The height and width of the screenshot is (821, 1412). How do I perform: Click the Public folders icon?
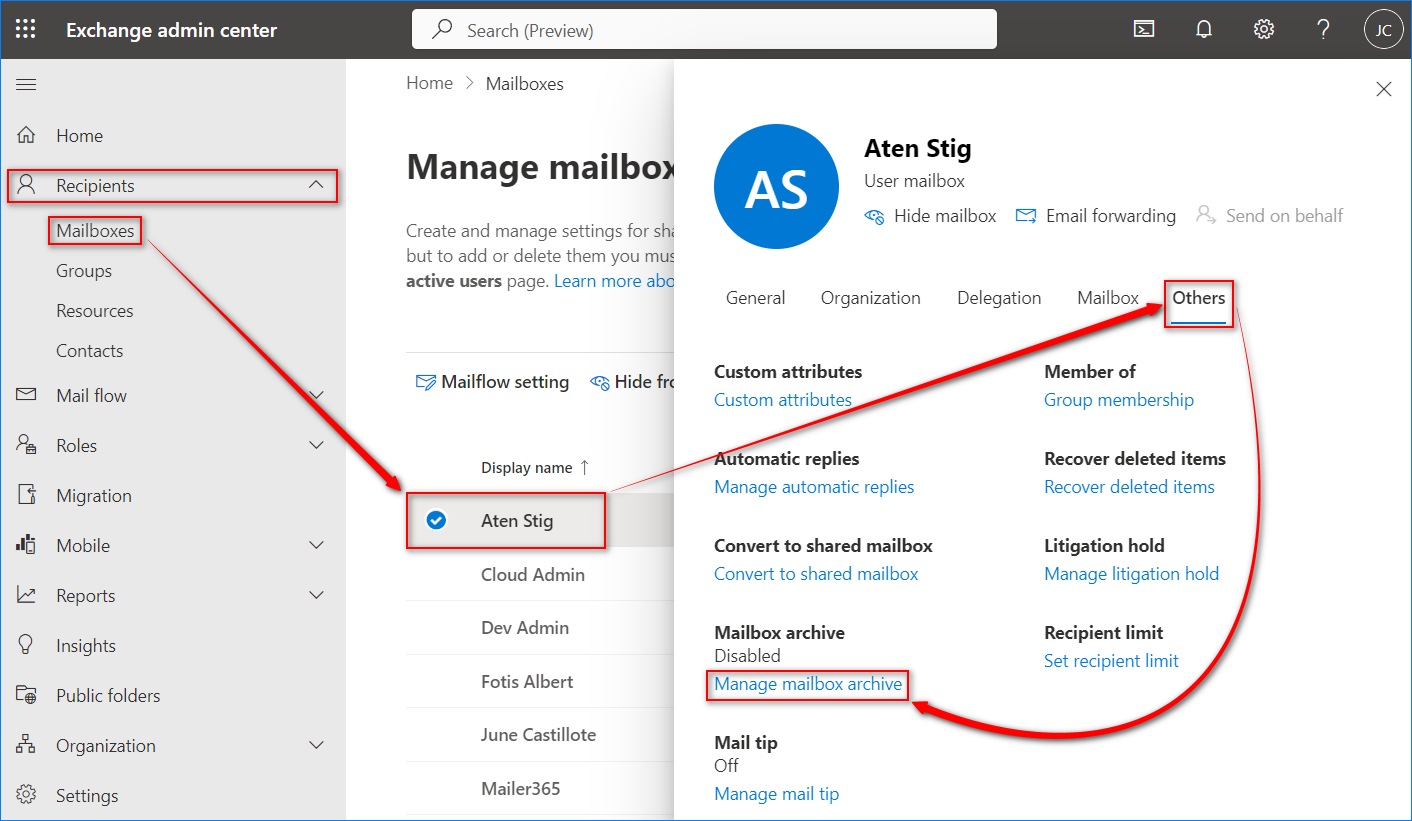[27, 695]
